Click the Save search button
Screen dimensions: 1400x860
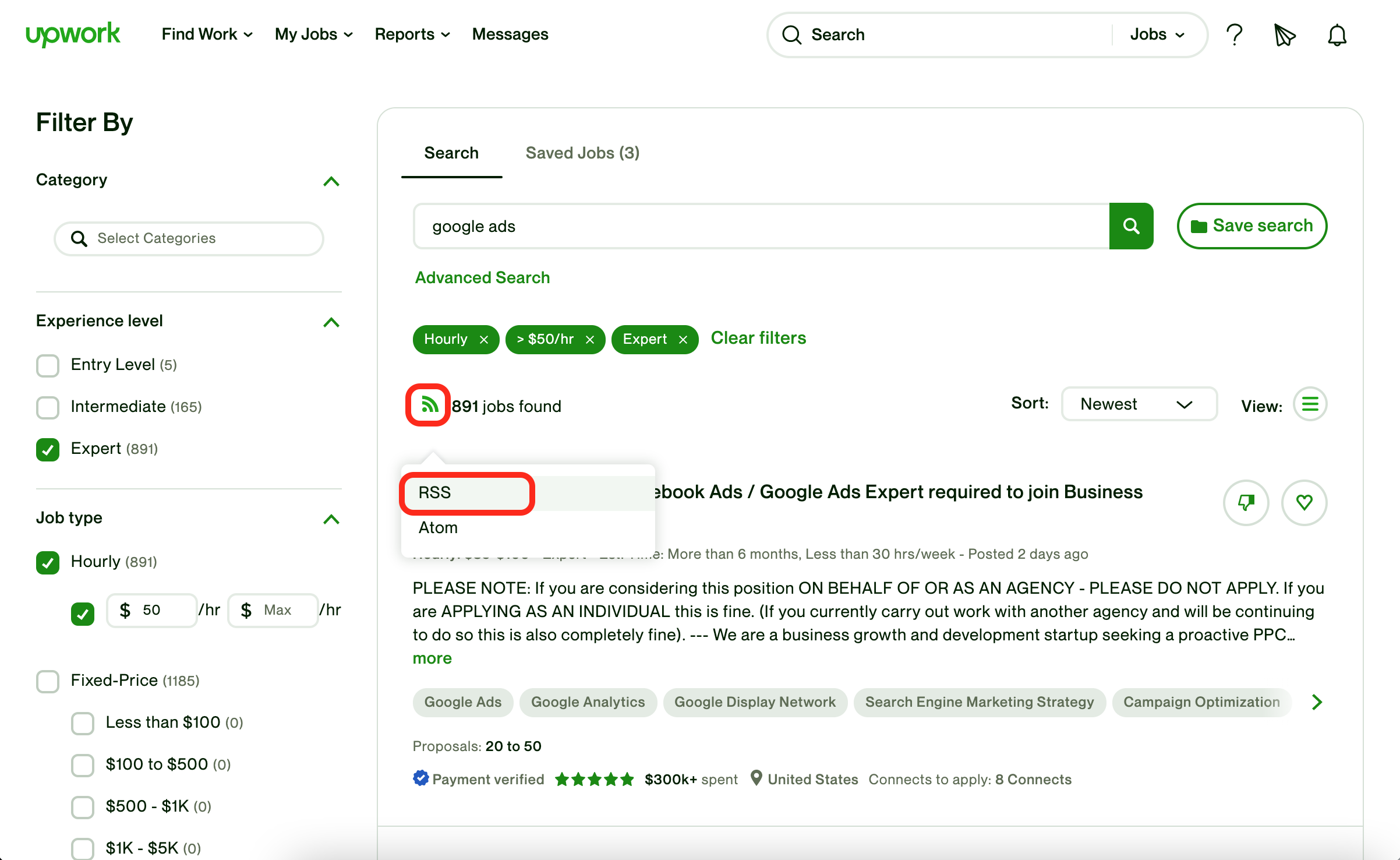point(1251,226)
